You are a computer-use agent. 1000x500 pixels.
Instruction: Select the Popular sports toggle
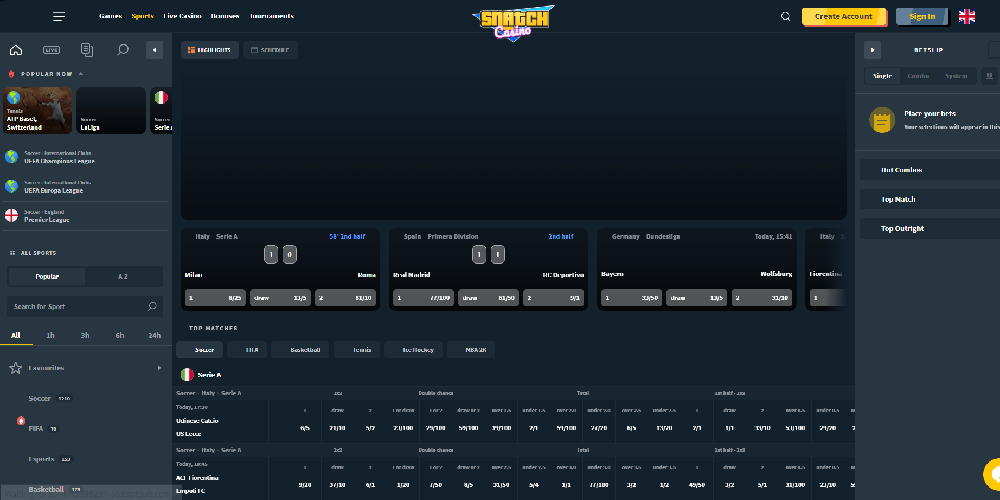[47, 276]
